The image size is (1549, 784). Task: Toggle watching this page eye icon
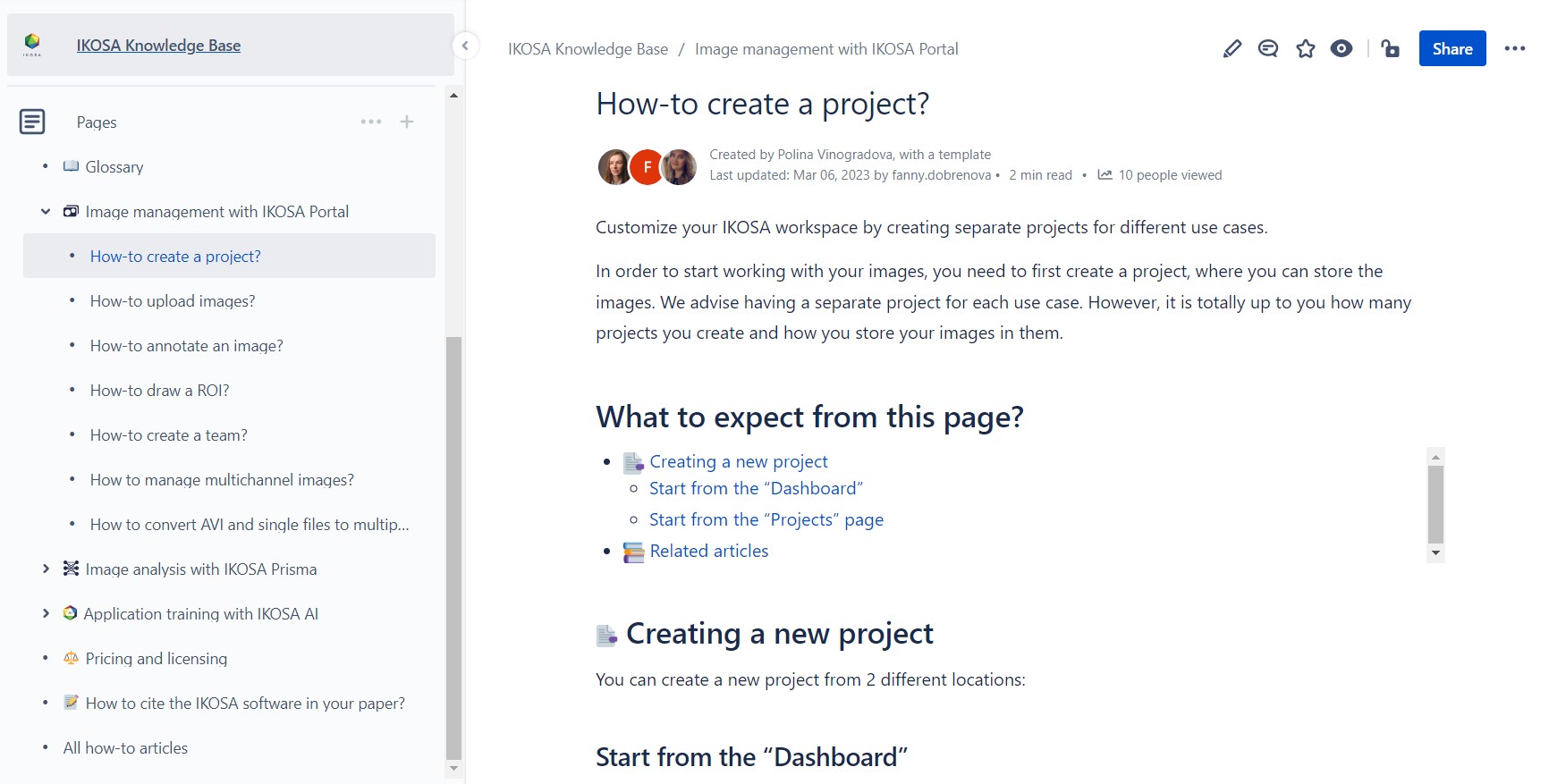(x=1341, y=49)
